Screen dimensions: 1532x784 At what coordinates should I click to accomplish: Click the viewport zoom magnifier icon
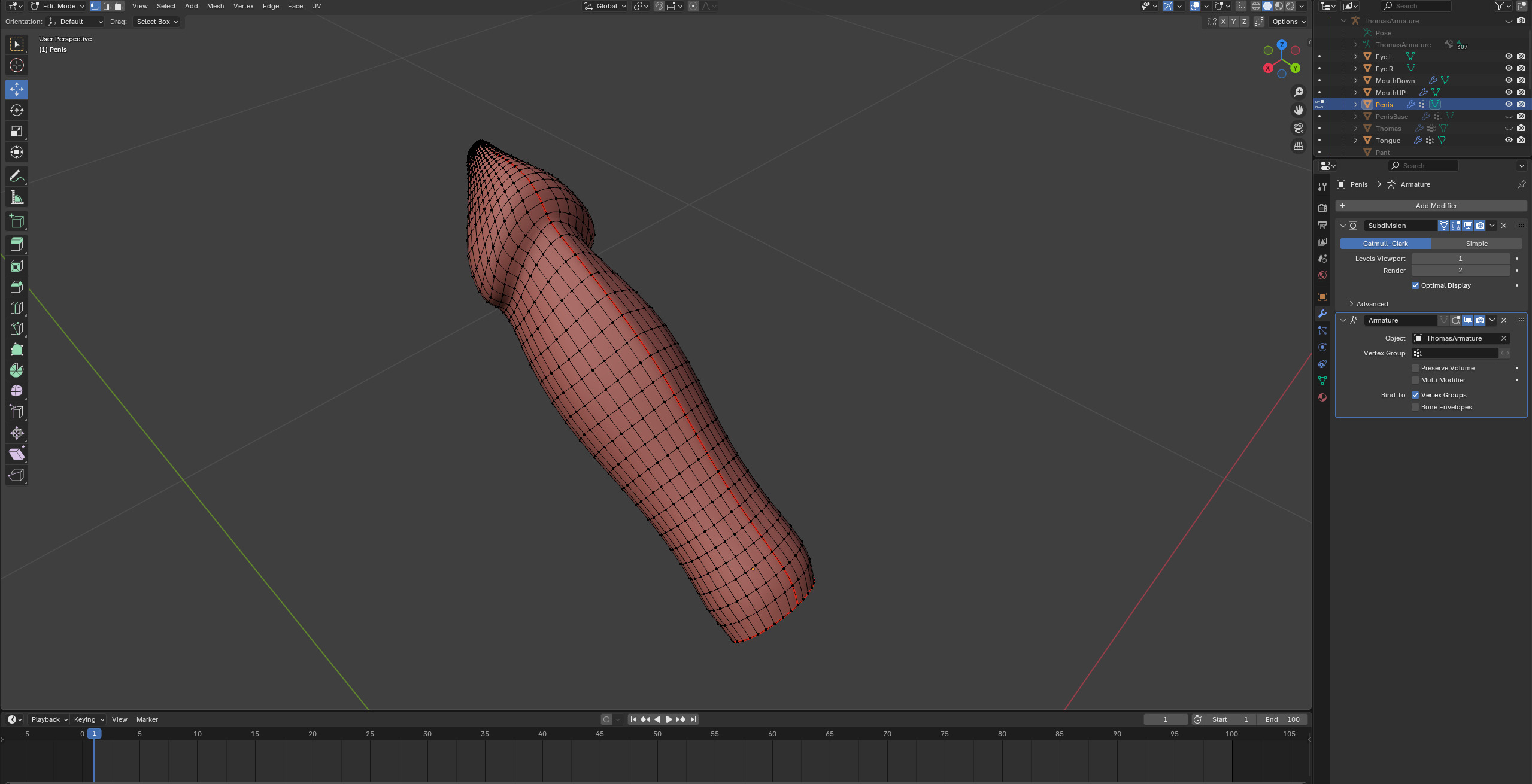1298,92
